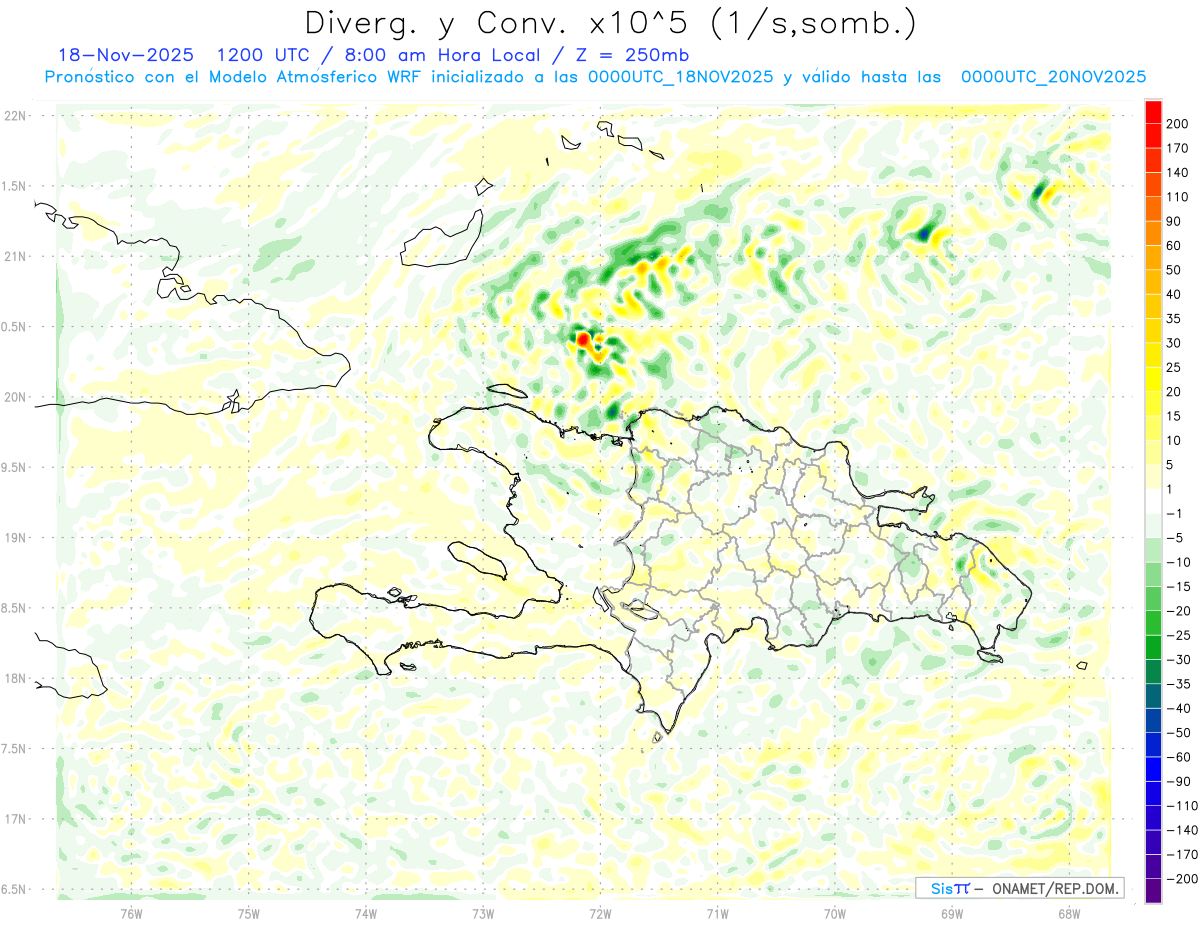Click the '17N' latitude label

[x=14, y=820]
